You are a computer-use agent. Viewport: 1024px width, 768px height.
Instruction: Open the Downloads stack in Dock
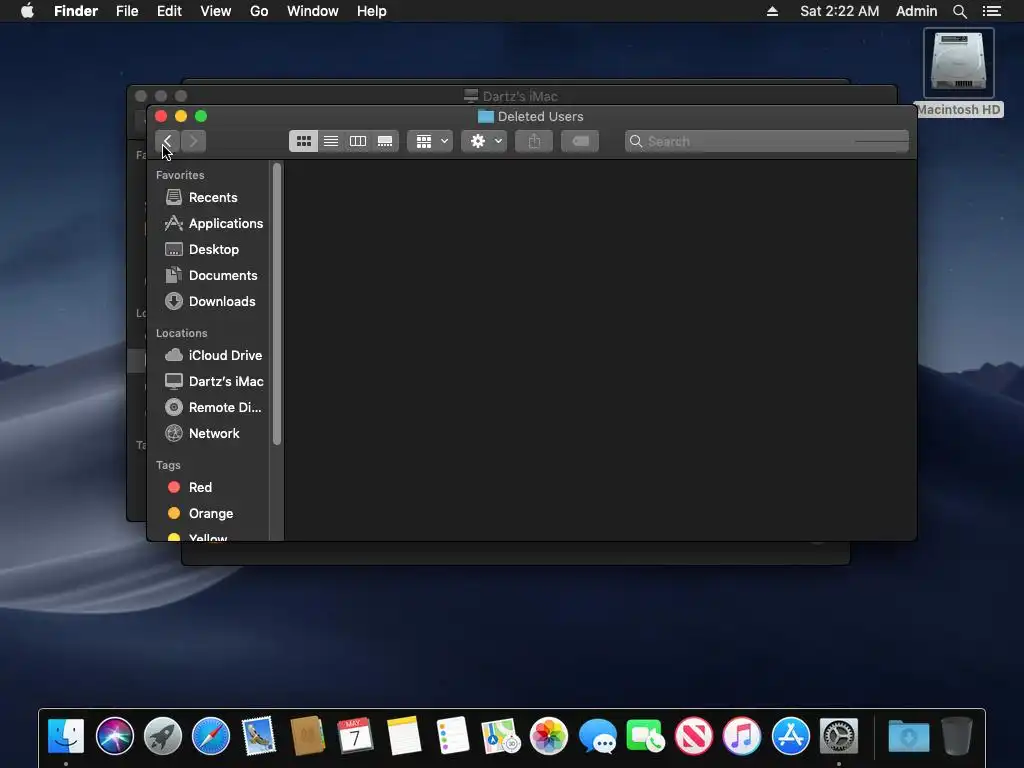tap(908, 736)
